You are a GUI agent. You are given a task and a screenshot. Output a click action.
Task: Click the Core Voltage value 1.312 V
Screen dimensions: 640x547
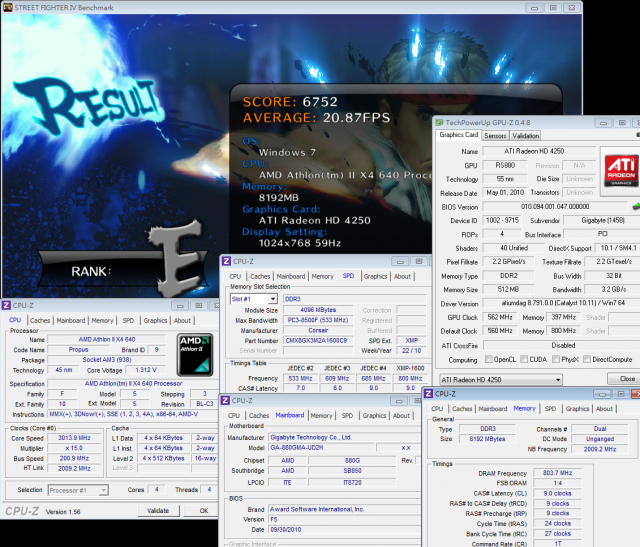point(146,370)
